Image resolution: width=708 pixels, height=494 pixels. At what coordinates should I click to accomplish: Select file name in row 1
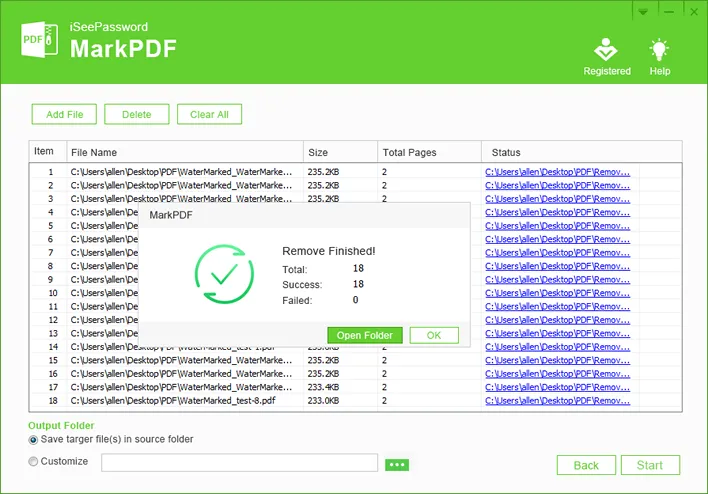click(x=181, y=172)
